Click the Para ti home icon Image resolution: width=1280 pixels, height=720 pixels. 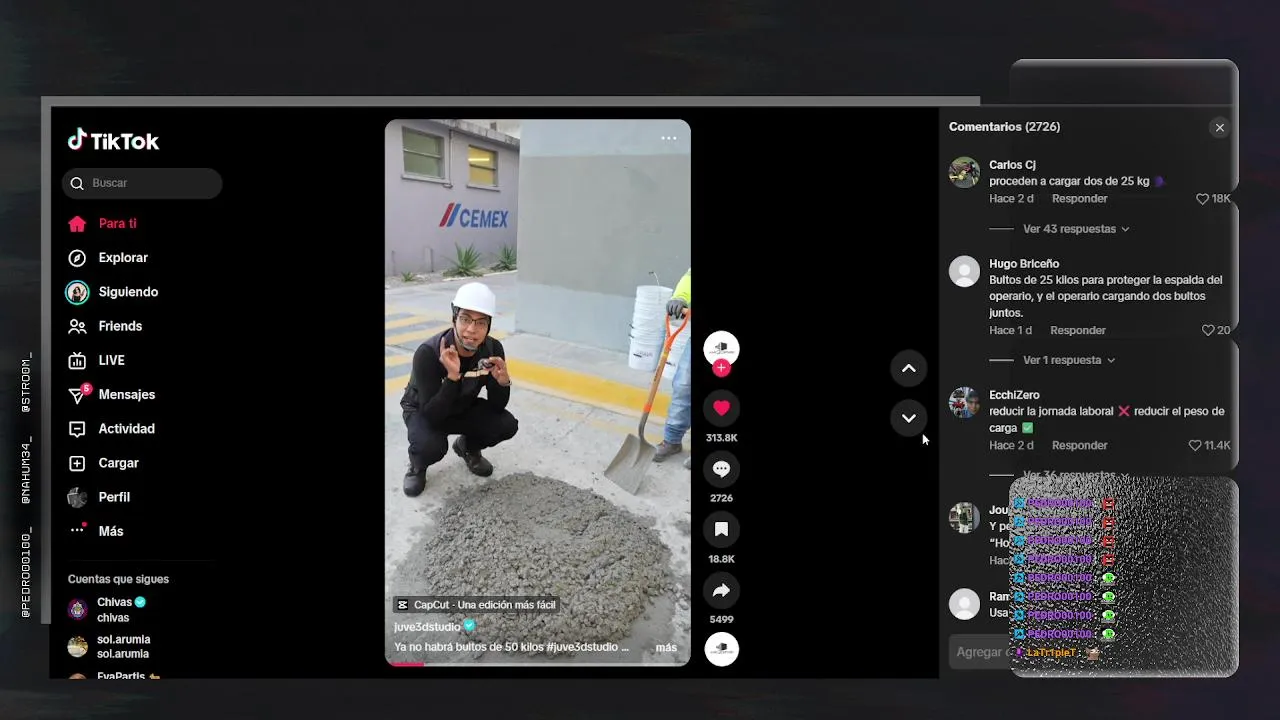pos(77,224)
